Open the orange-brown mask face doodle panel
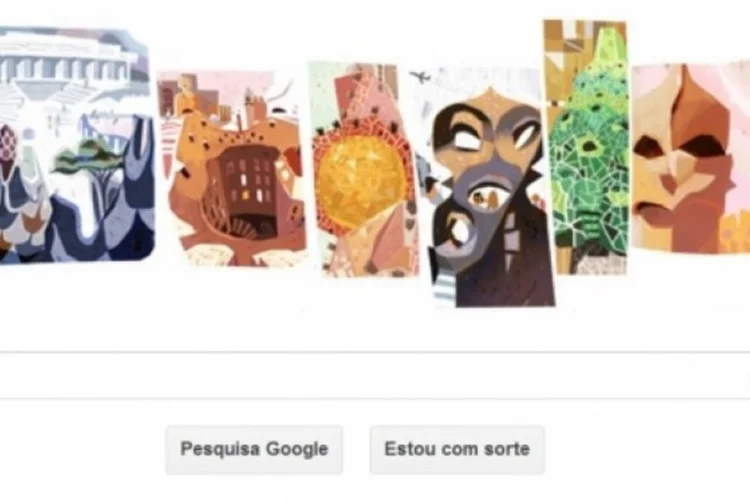 [x=690, y=158]
